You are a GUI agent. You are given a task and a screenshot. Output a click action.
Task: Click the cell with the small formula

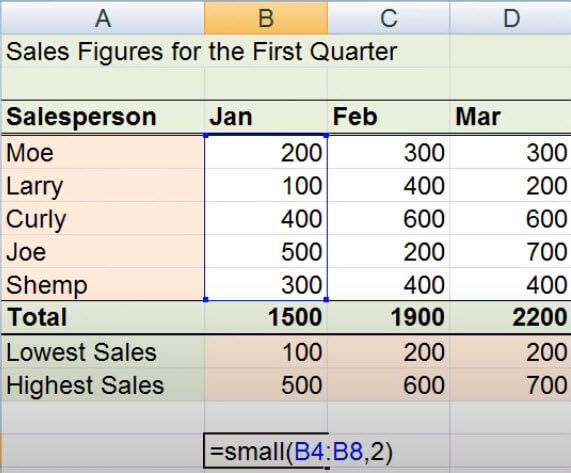point(266,451)
